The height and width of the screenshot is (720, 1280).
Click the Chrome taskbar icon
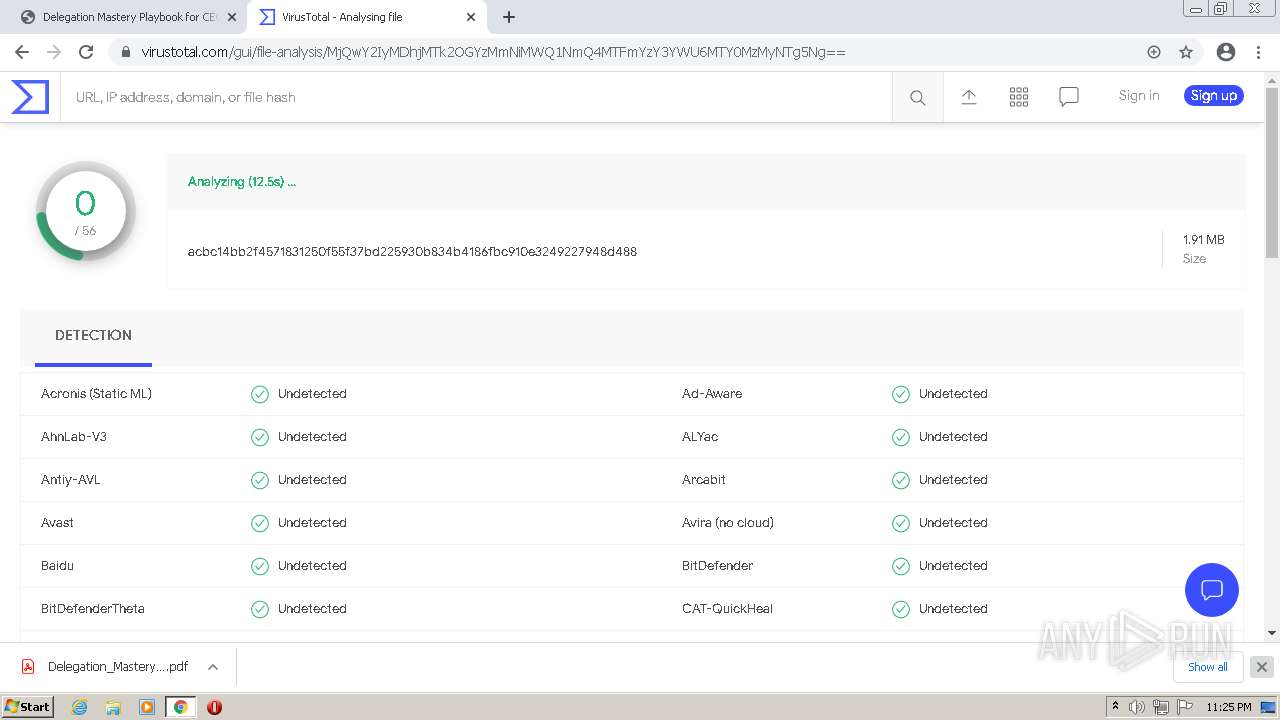(x=181, y=707)
